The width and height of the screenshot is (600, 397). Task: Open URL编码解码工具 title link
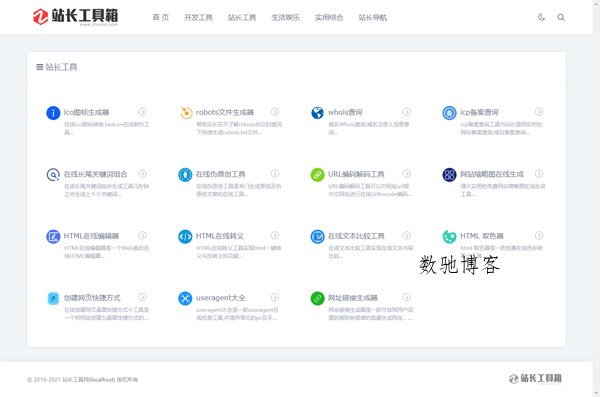[356, 174]
